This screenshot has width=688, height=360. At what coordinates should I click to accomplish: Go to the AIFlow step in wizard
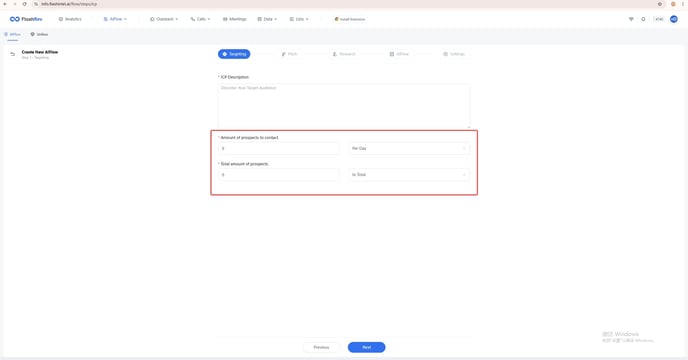399,54
